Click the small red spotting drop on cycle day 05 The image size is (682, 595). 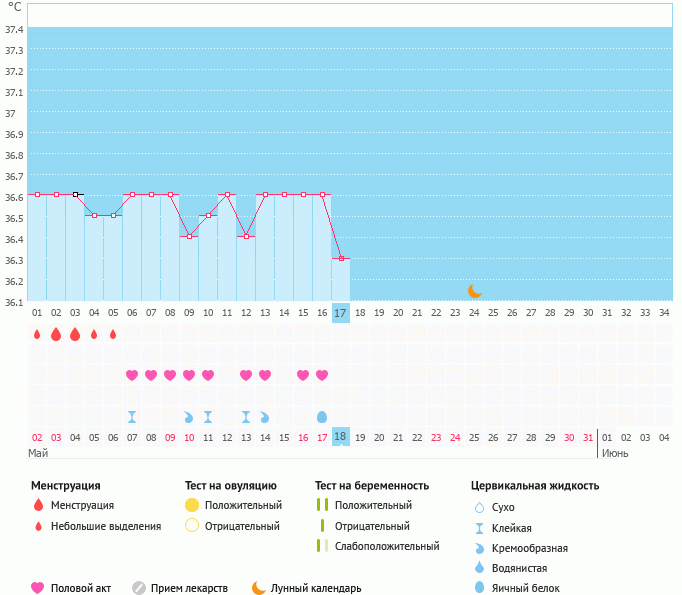(113, 334)
